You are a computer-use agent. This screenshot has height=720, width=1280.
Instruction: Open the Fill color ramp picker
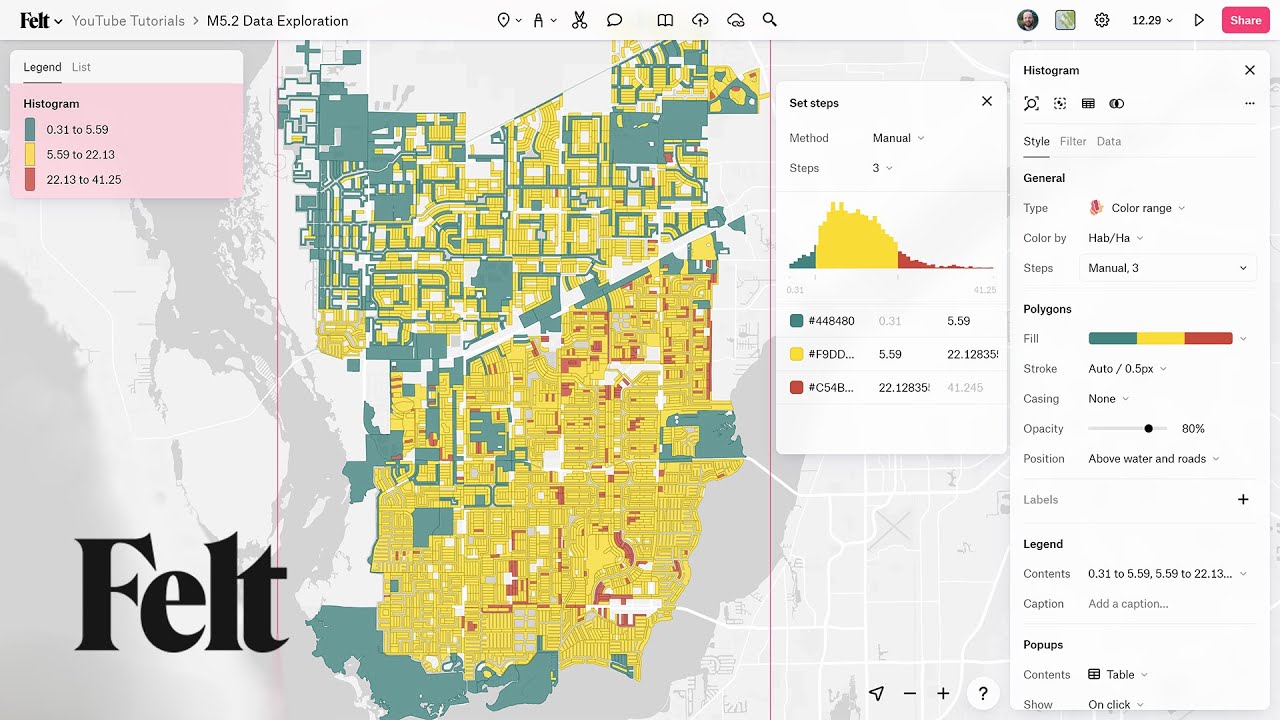point(1167,339)
